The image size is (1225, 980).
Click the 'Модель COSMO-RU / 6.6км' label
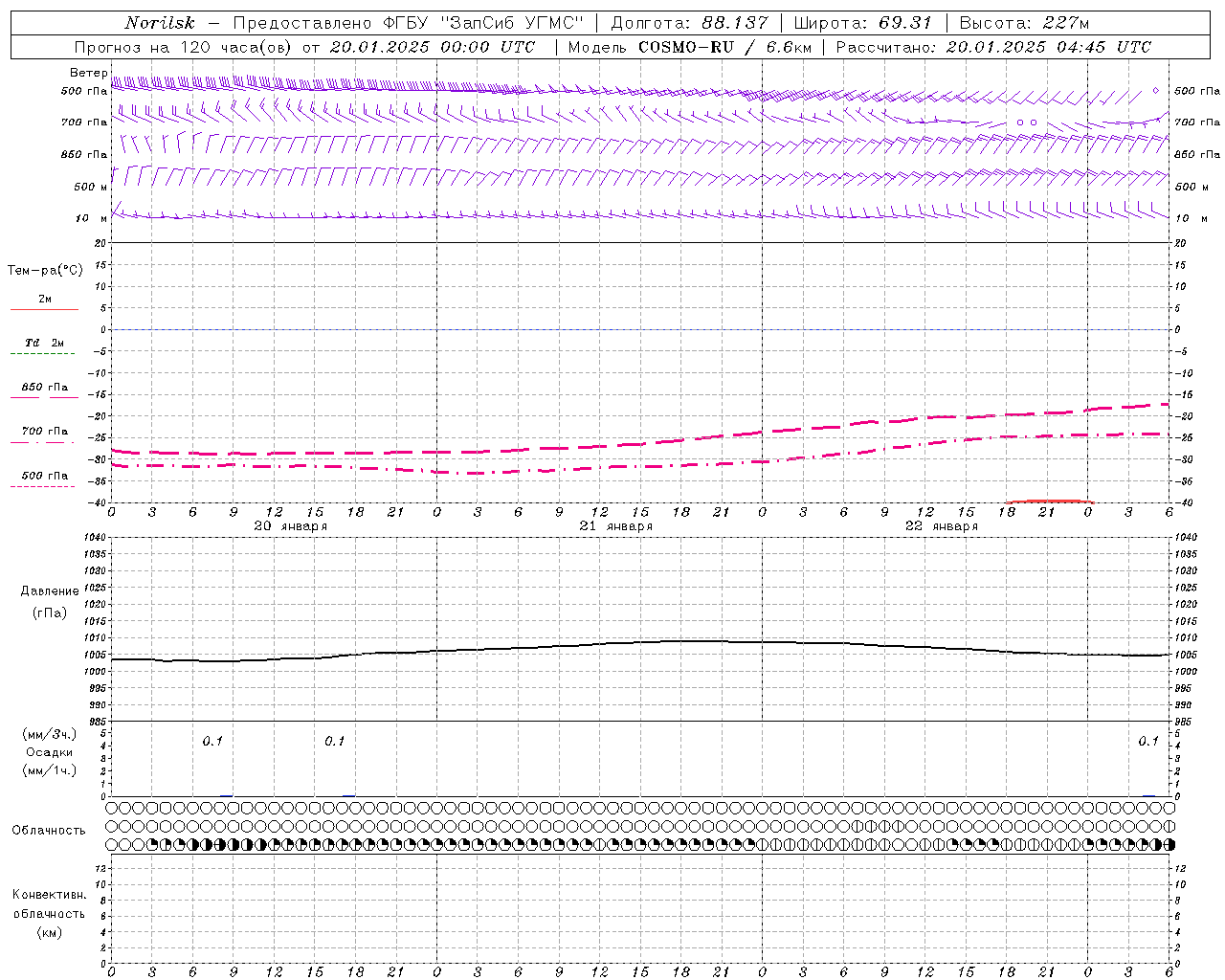pyautogui.click(x=689, y=47)
